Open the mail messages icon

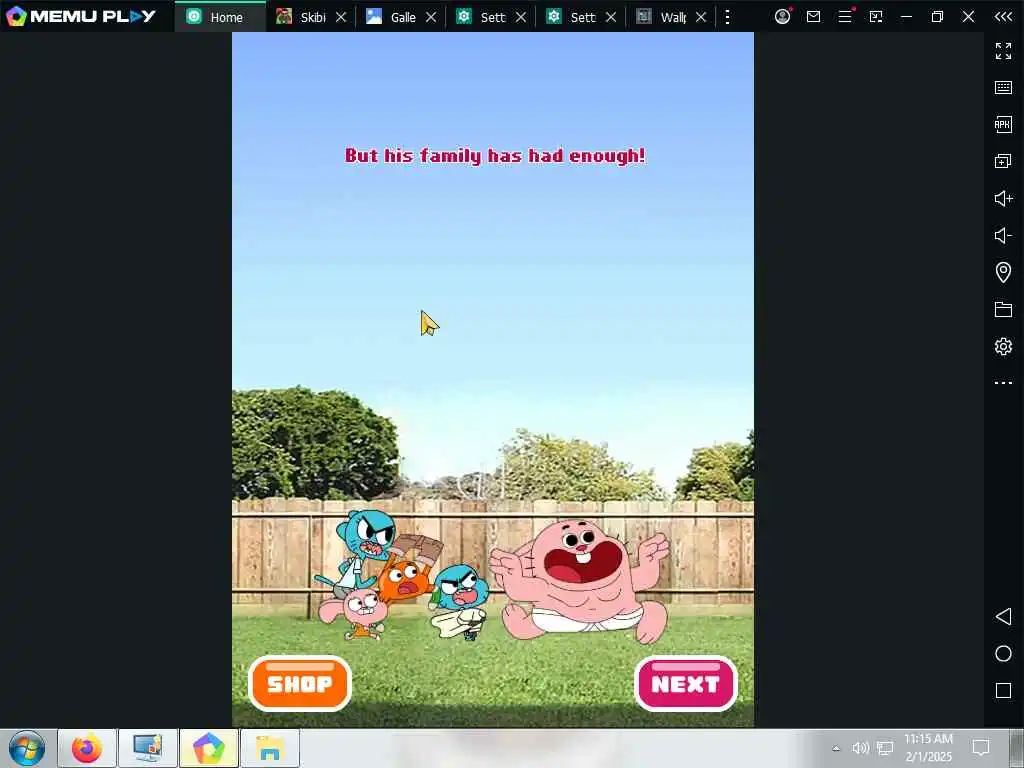point(814,16)
